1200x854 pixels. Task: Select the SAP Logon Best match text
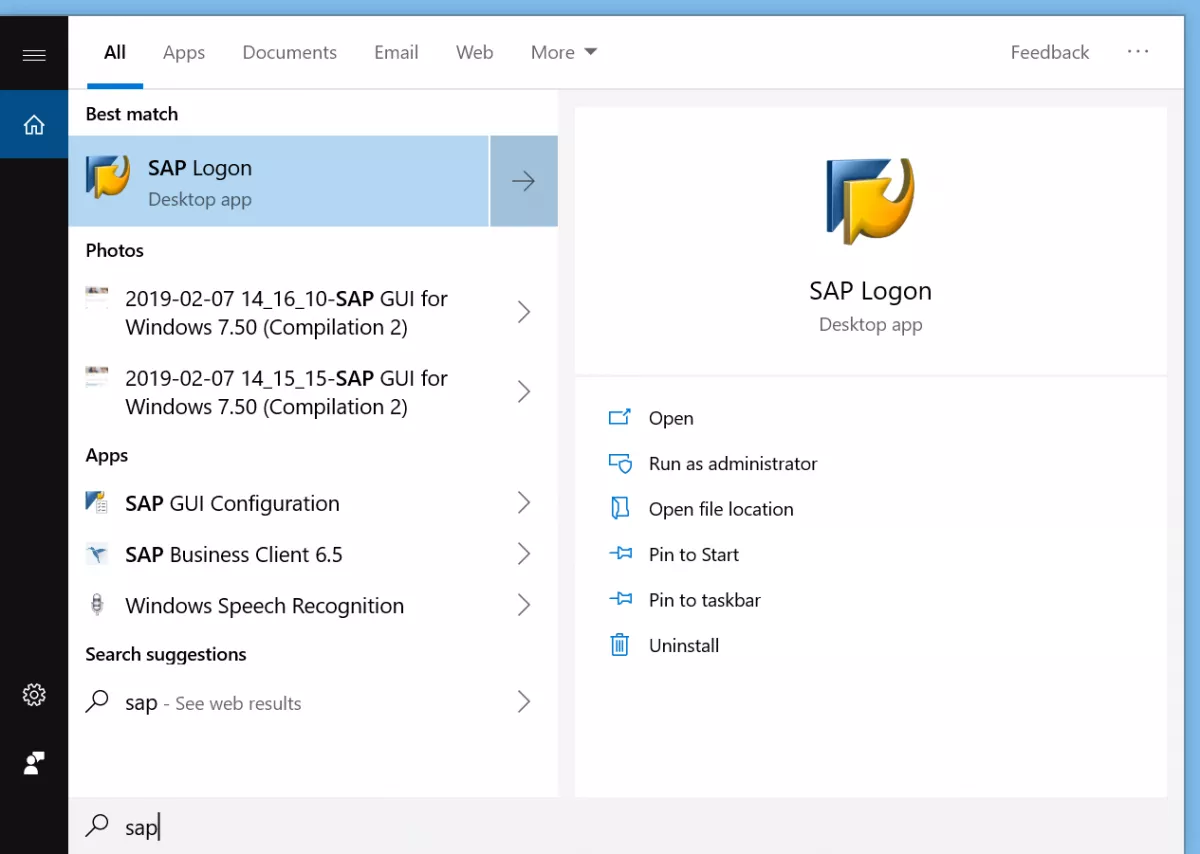[x=200, y=168]
